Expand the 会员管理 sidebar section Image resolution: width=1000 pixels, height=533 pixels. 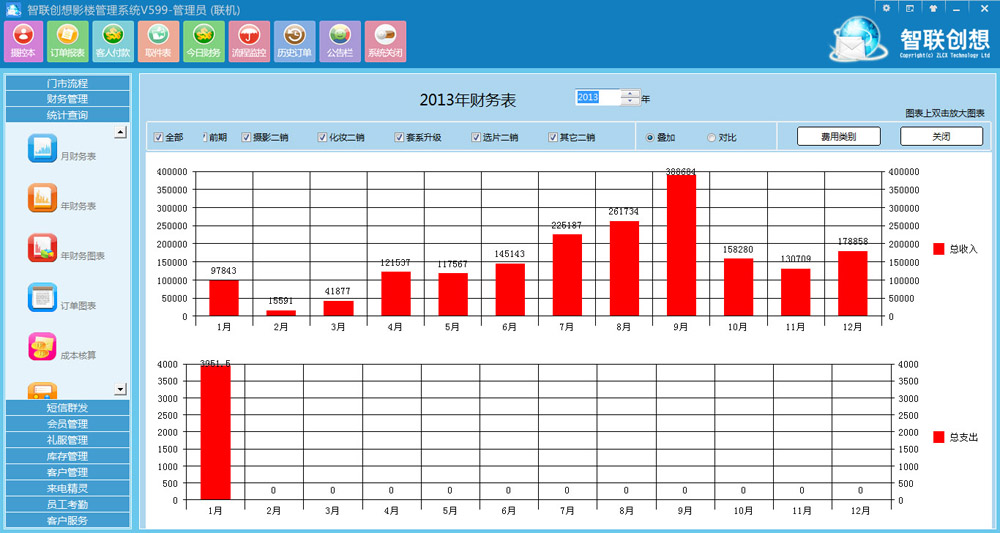[67, 424]
